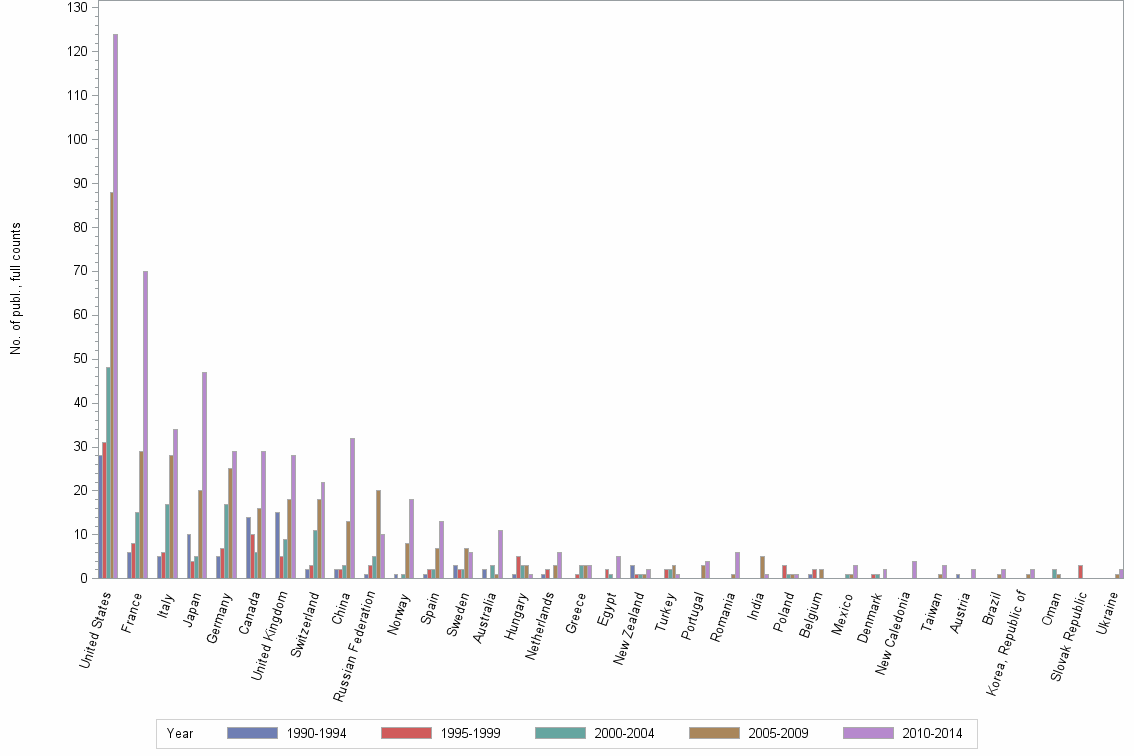Select the teal 2000-2004 legend swatch
The height and width of the screenshot is (756, 1134).
(557, 733)
